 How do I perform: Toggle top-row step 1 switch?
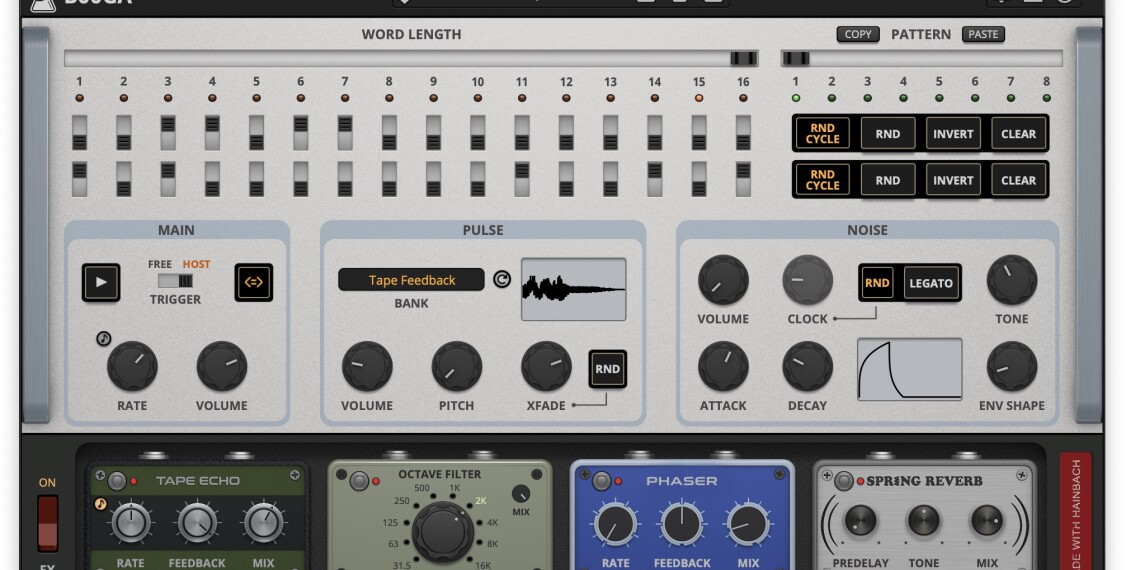79,132
